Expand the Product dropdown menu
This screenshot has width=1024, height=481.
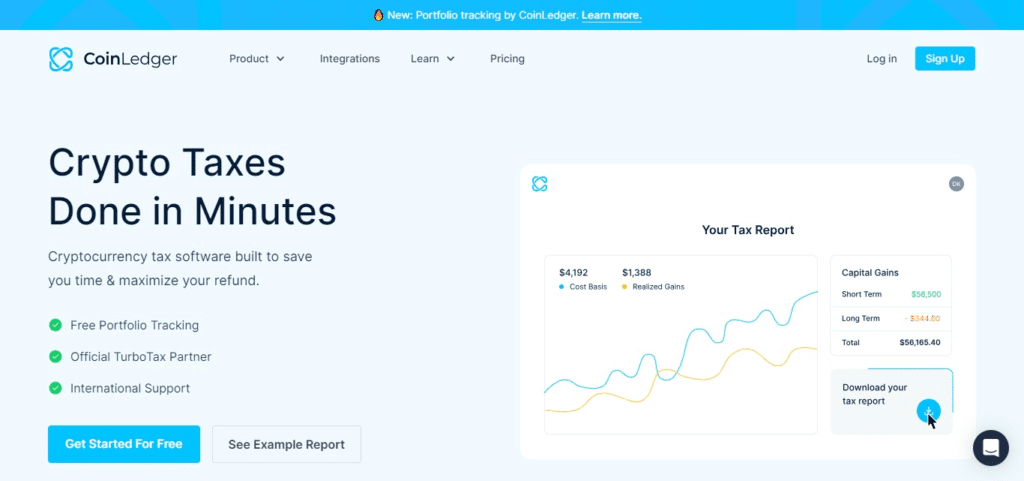point(257,59)
